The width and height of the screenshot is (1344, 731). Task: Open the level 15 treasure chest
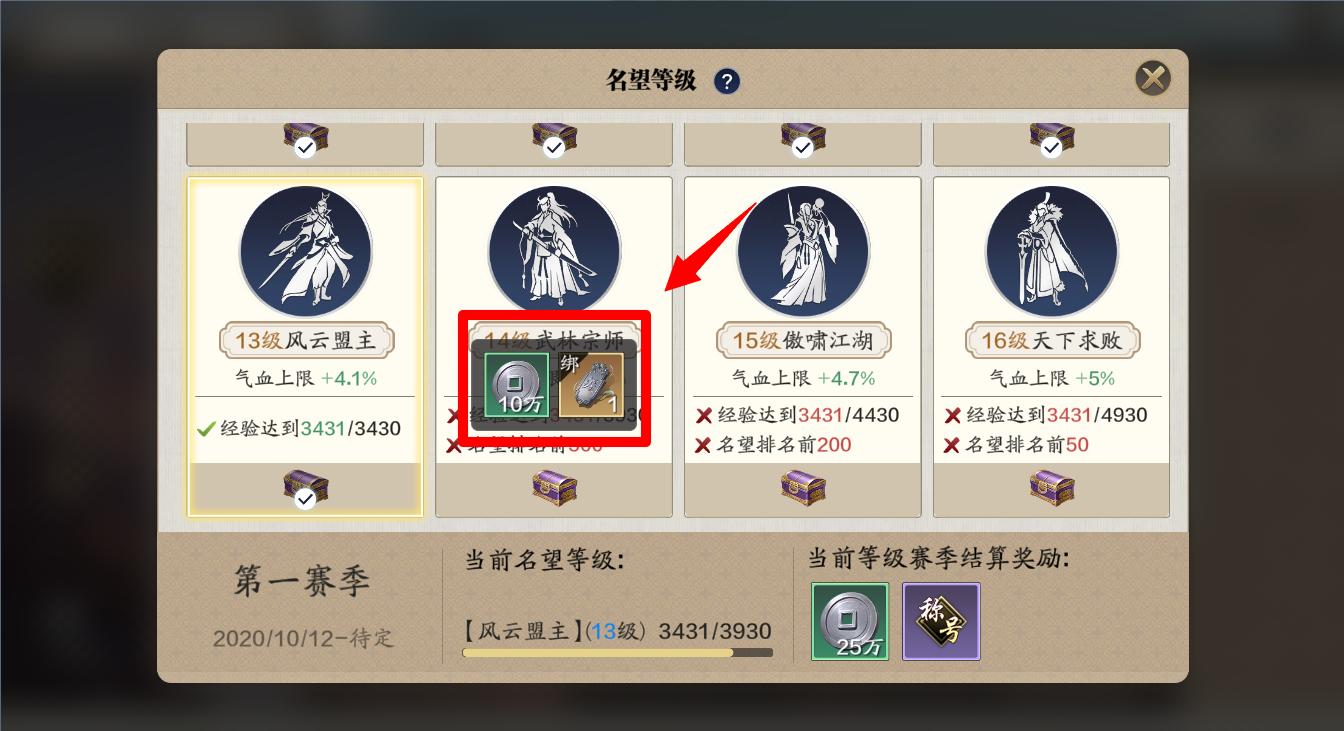pyautogui.click(x=803, y=489)
